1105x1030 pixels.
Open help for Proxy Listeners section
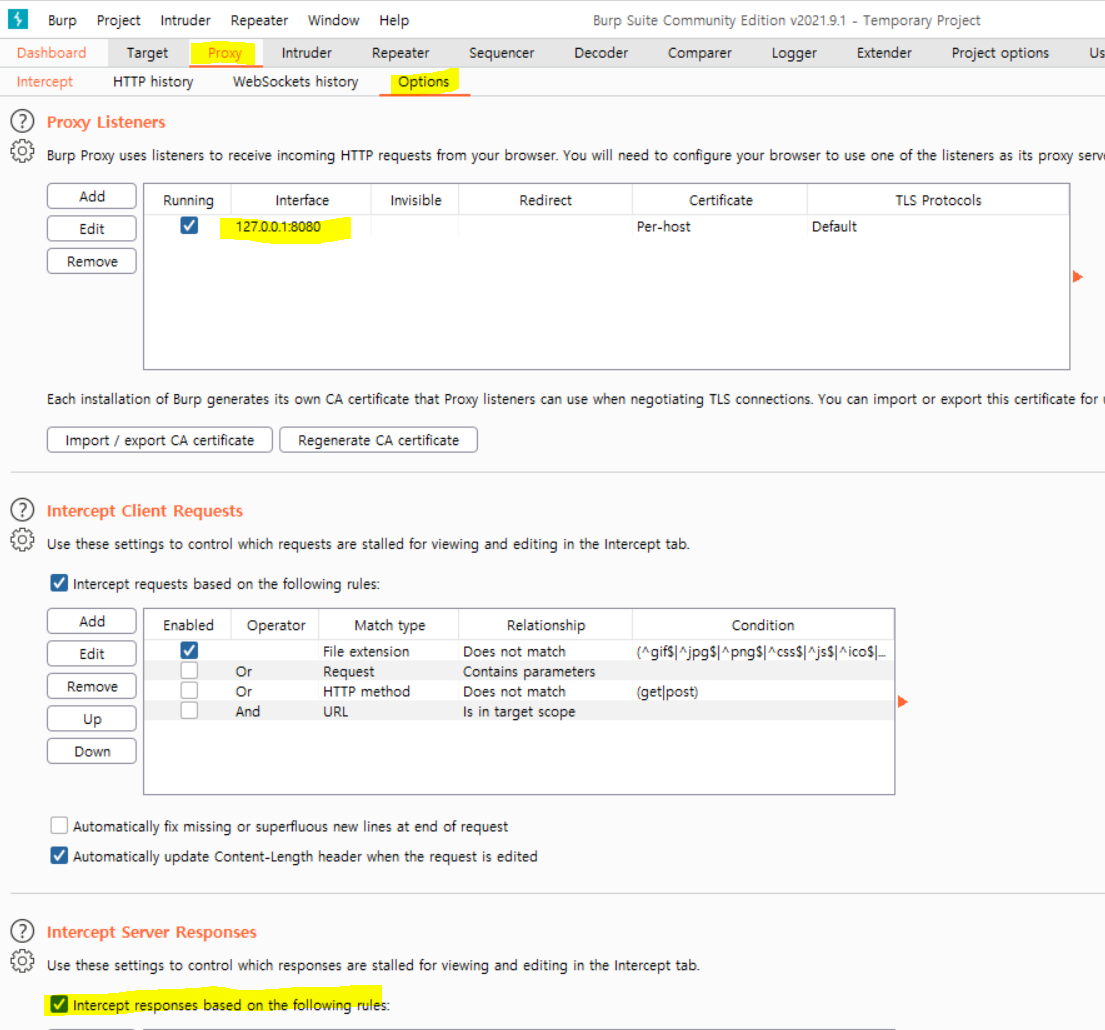point(23,121)
